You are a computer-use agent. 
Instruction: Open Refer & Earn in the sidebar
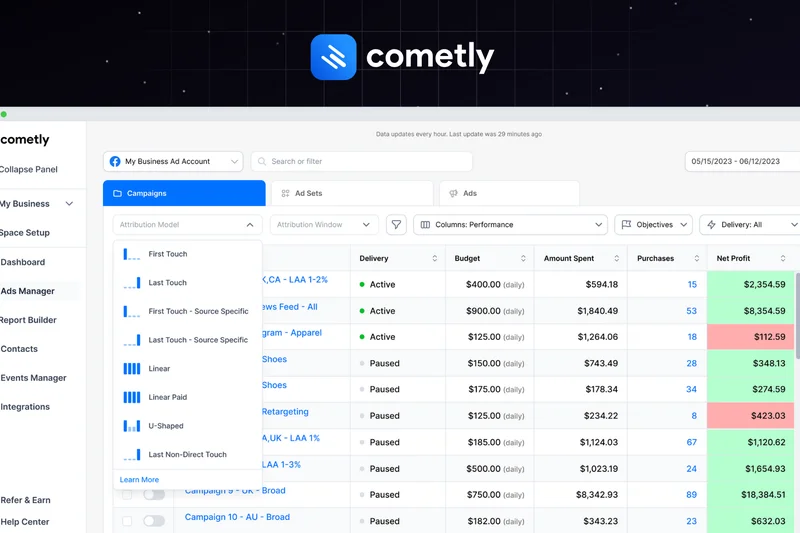click(26, 500)
